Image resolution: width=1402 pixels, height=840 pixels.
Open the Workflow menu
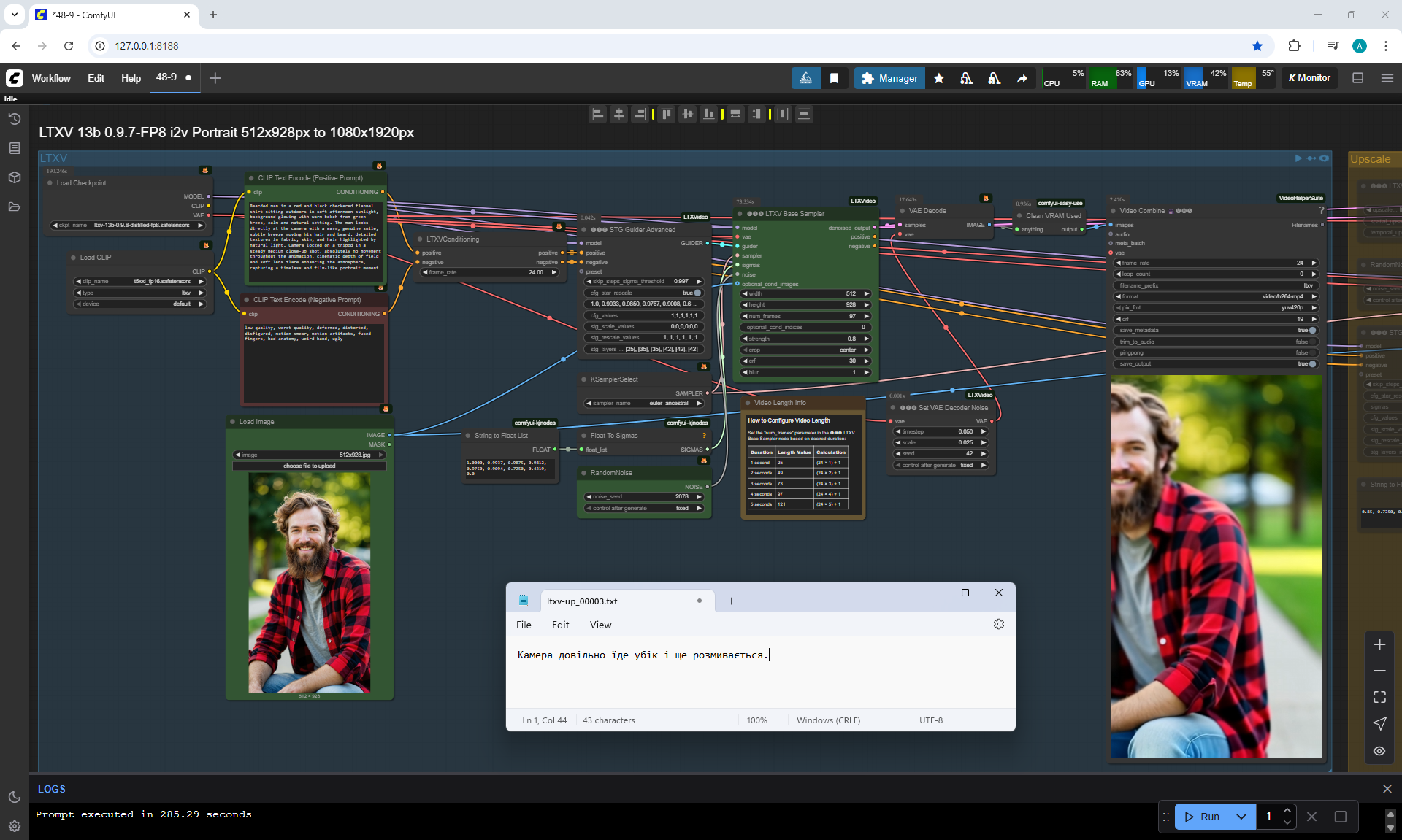coord(51,78)
